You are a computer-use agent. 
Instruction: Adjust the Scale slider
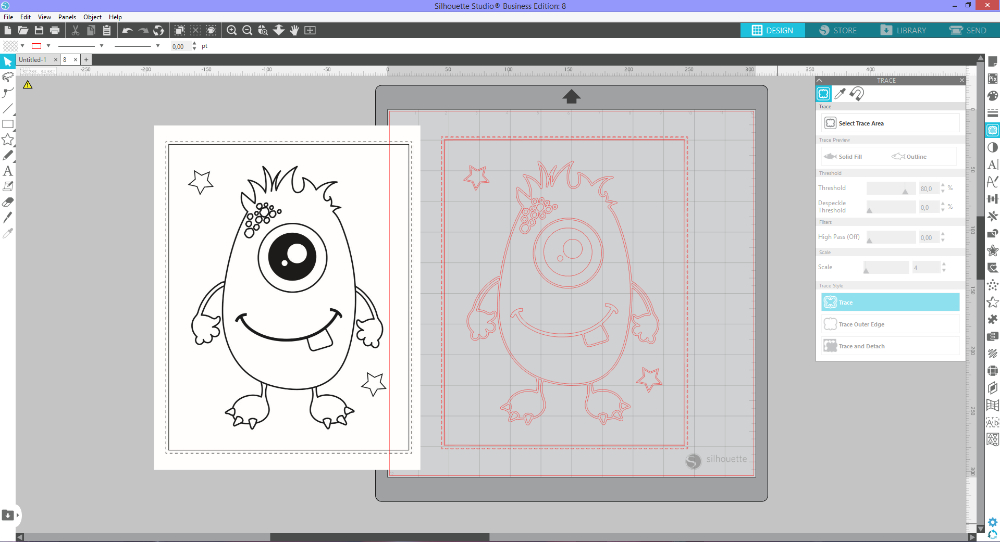pyautogui.click(x=886, y=267)
